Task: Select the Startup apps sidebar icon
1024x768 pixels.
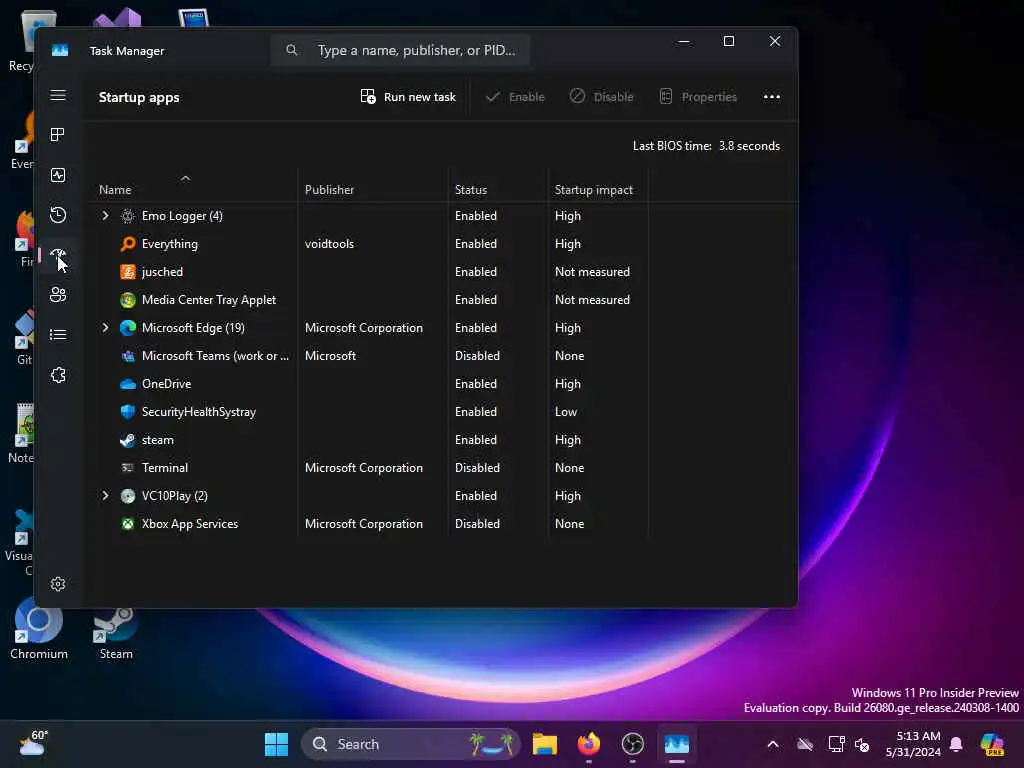Action: pos(58,255)
